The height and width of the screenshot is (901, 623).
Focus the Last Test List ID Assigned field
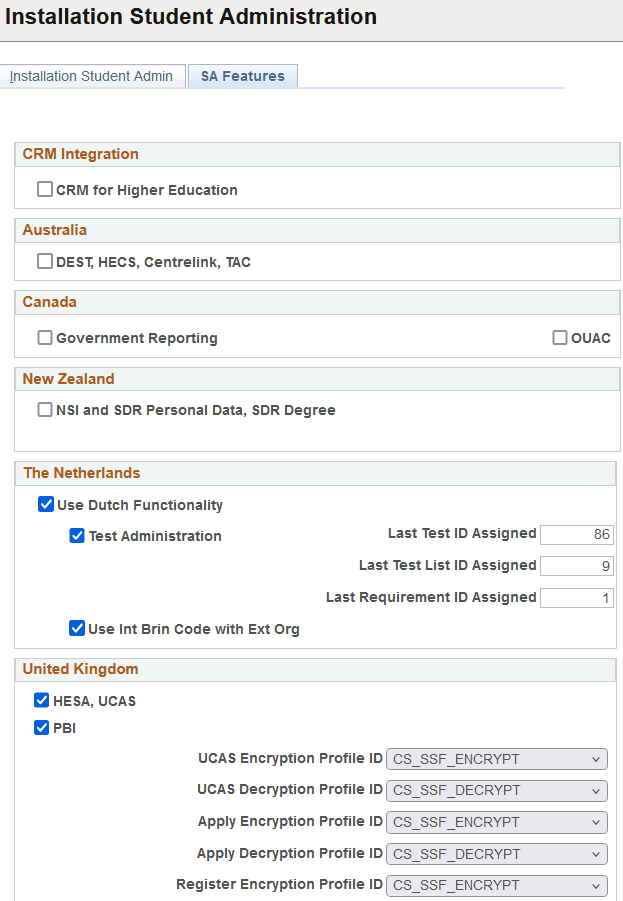tap(576, 567)
